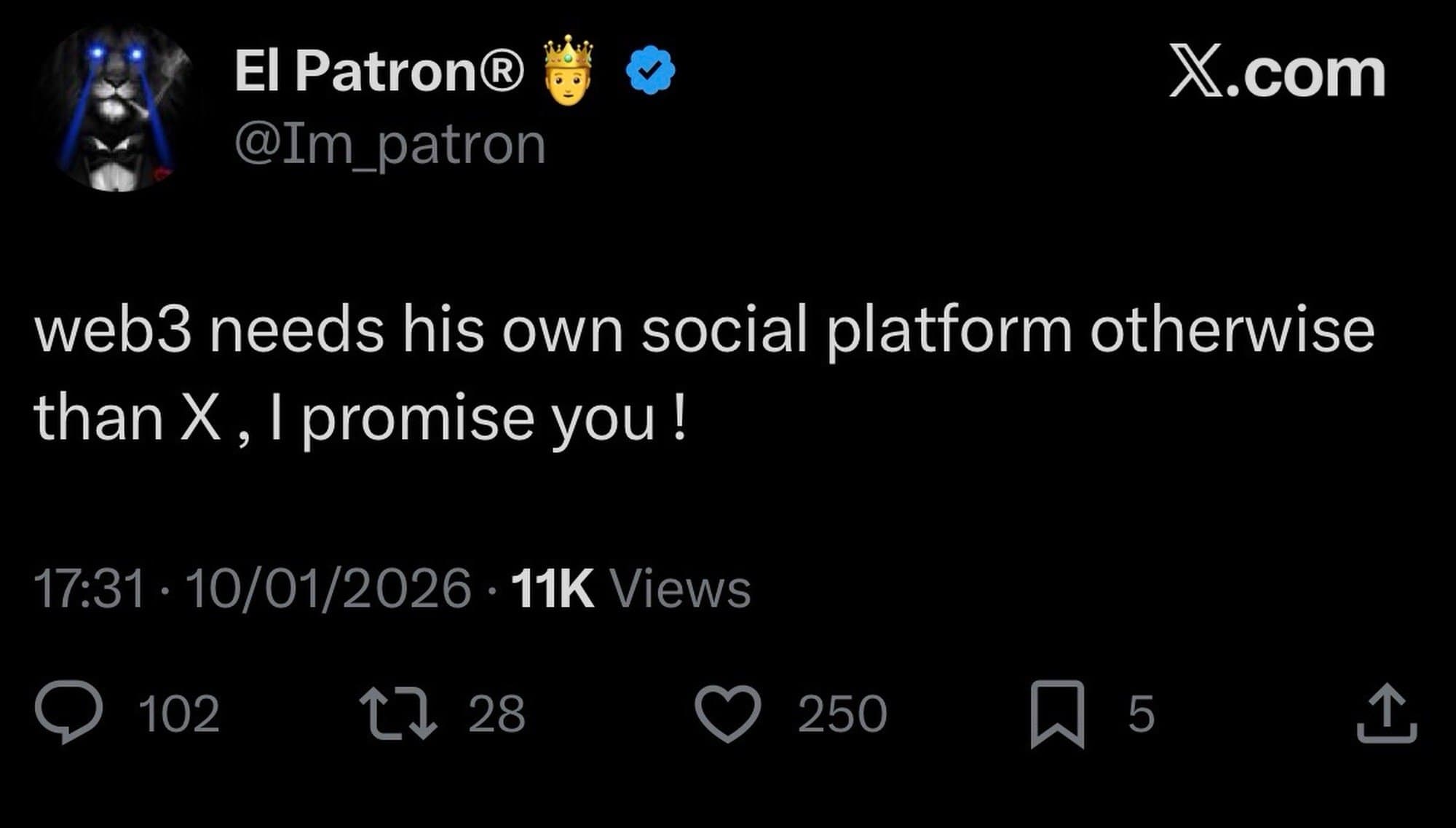Open the lion profile picture
1456x828 pixels.
coord(118,108)
